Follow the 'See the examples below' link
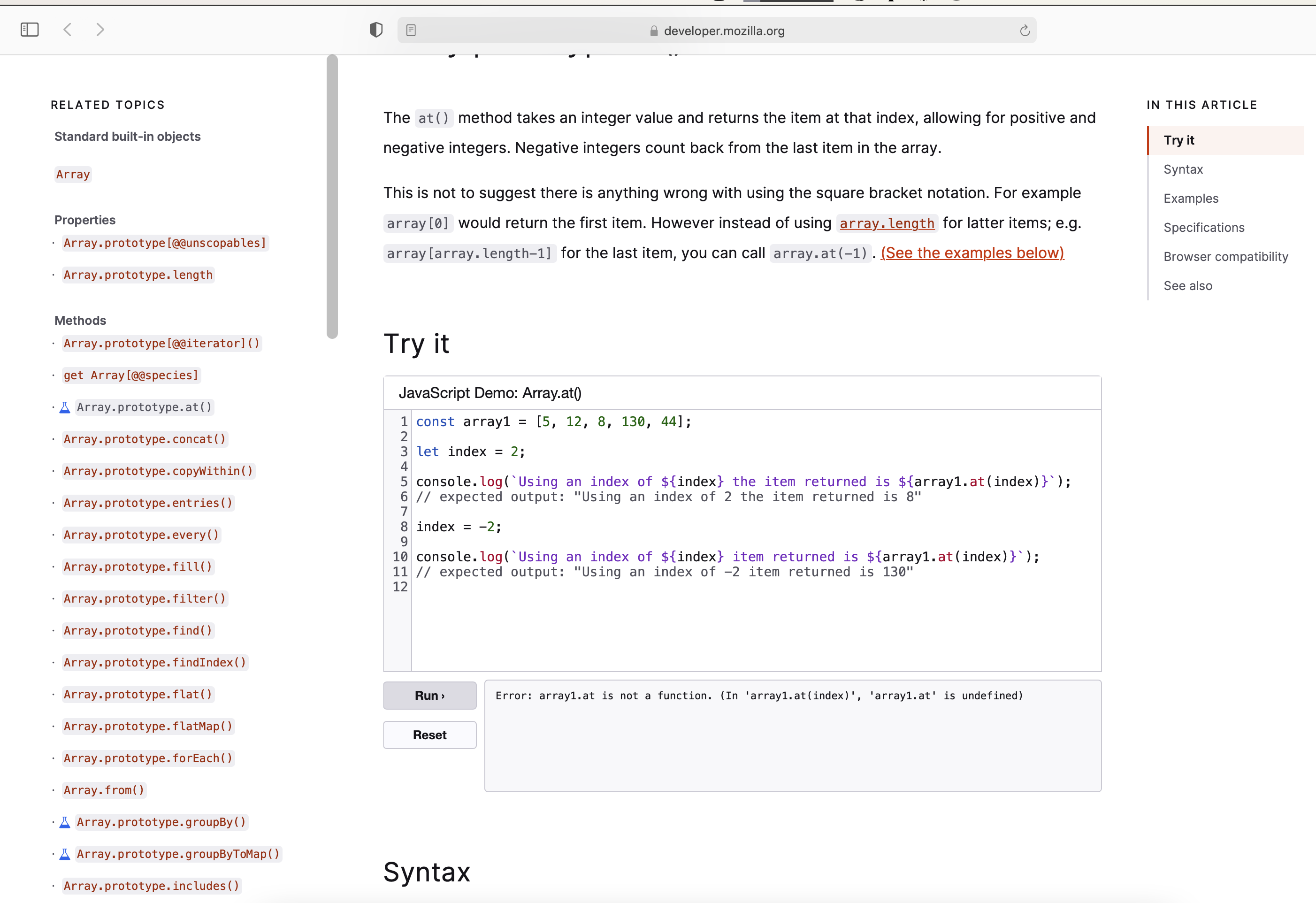Screen dimensions: 1316x903 tap(972, 253)
